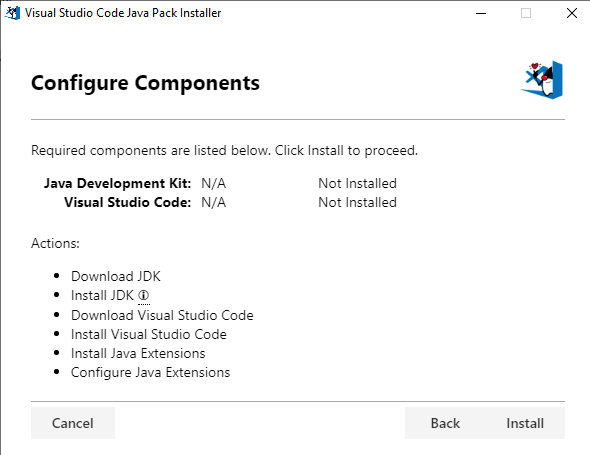Click JDK 'Not Installed' status
This screenshot has height=455, width=590.
click(357, 183)
